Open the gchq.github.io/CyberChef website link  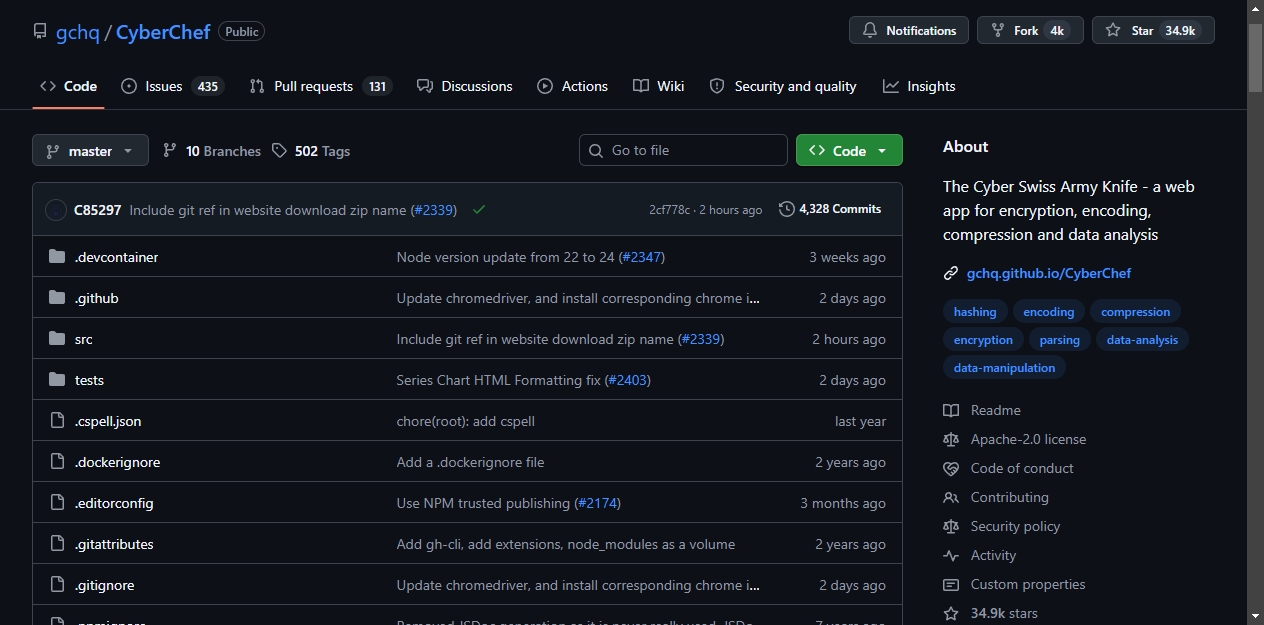pyautogui.click(x=1049, y=273)
